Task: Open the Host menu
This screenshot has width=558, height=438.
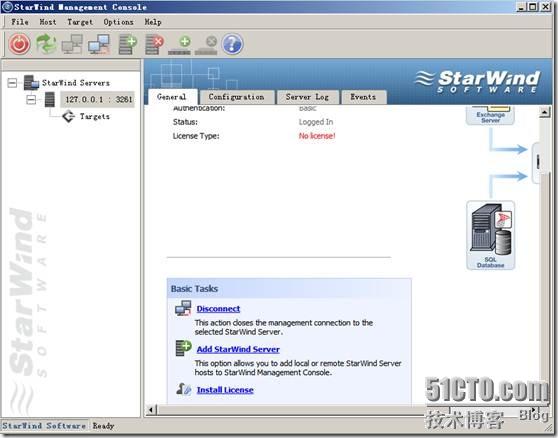Action: point(48,22)
